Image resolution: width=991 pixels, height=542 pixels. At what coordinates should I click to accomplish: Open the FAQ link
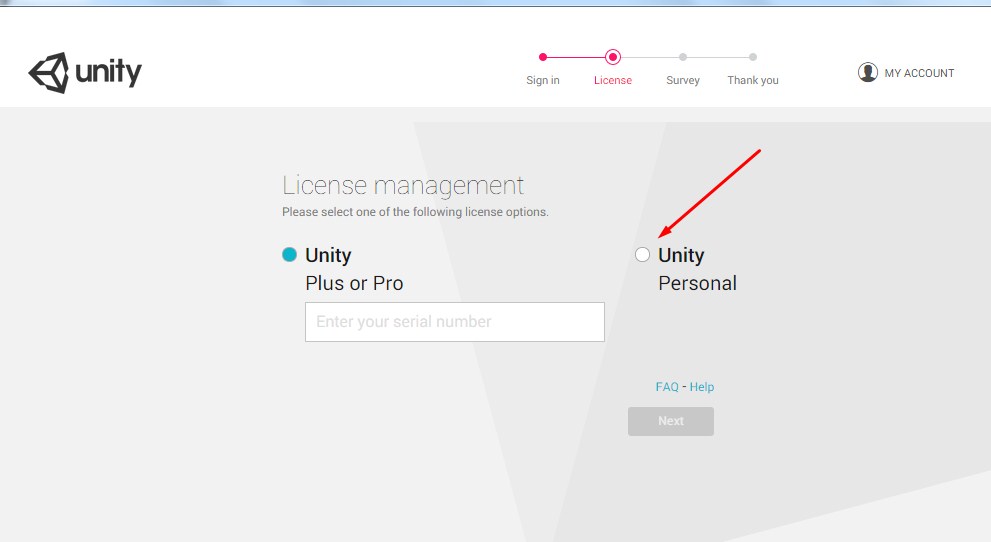(x=667, y=387)
